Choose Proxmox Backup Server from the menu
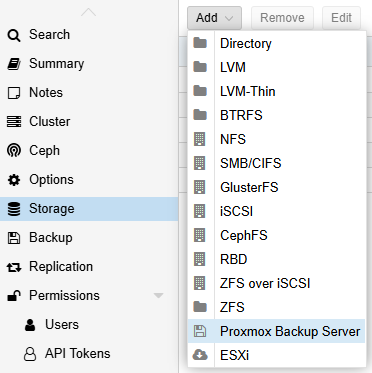The height and width of the screenshot is (373, 372). (277, 331)
